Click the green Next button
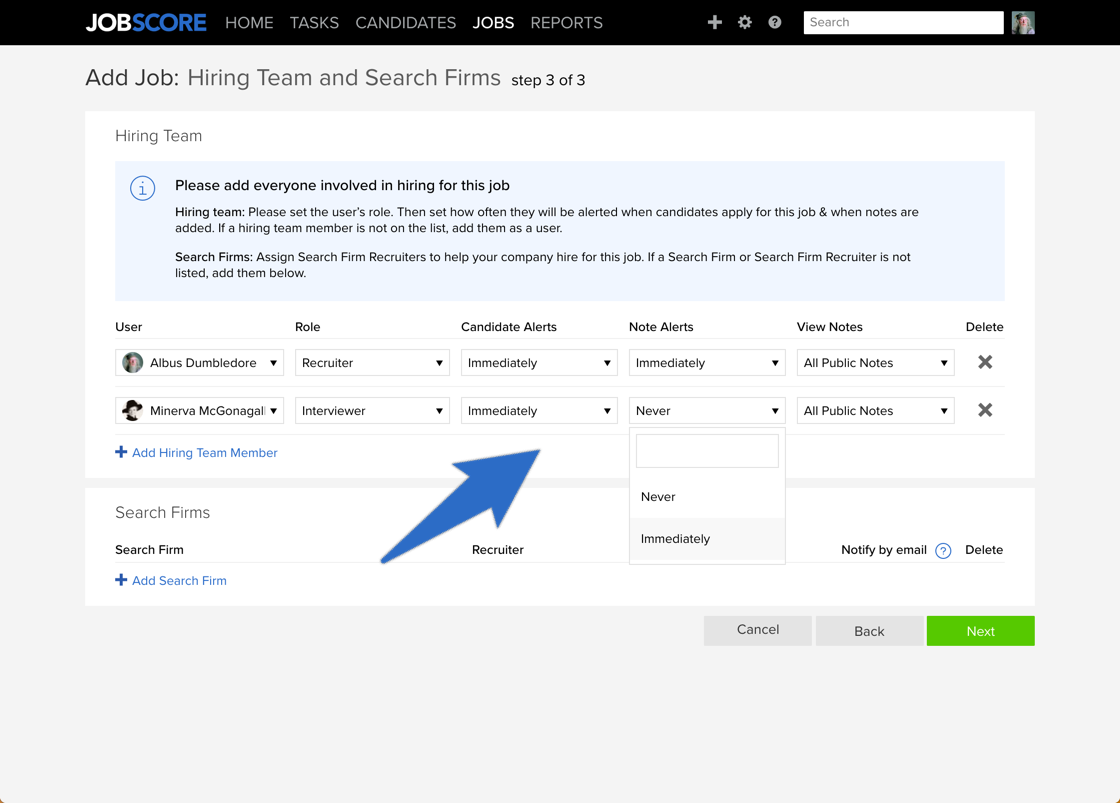This screenshot has width=1120, height=803. (x=980, y=630)
